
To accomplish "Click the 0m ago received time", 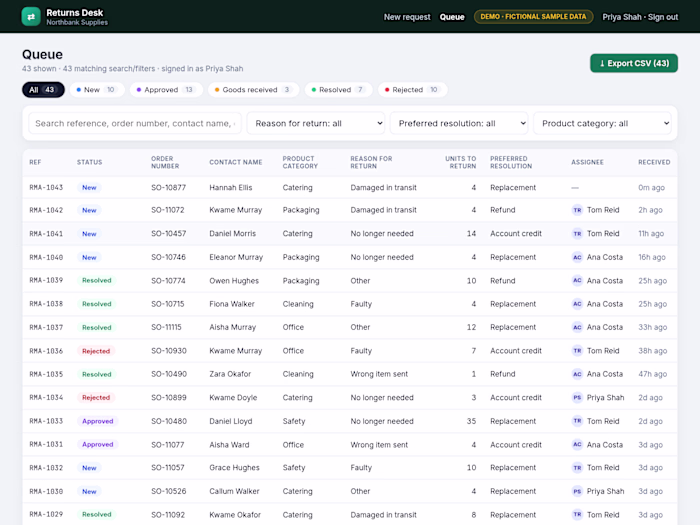I will [x=651, y=188].
